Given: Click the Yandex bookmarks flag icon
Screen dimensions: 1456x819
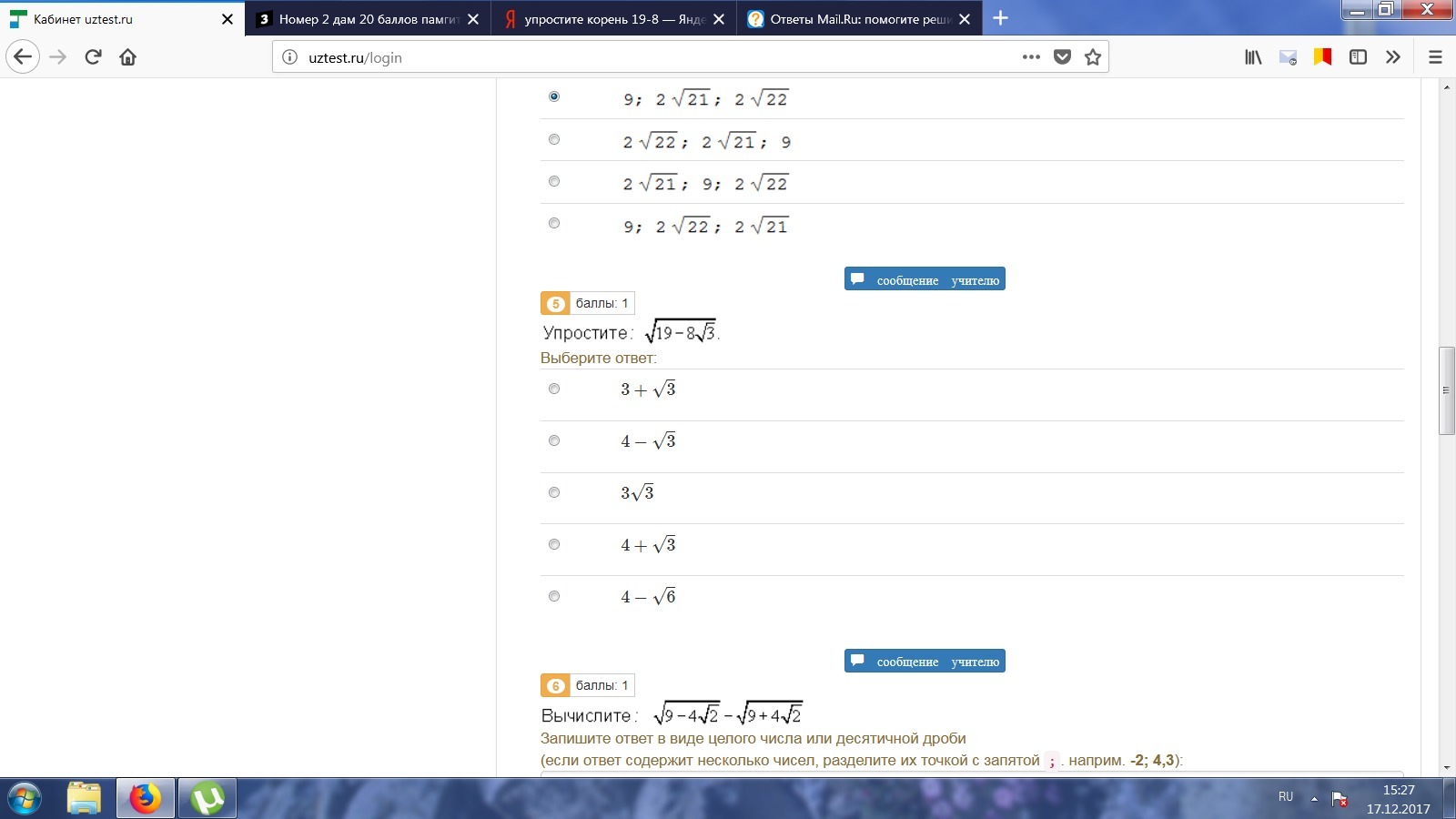Looking at the screenshot, I should tap(1322, 57).
